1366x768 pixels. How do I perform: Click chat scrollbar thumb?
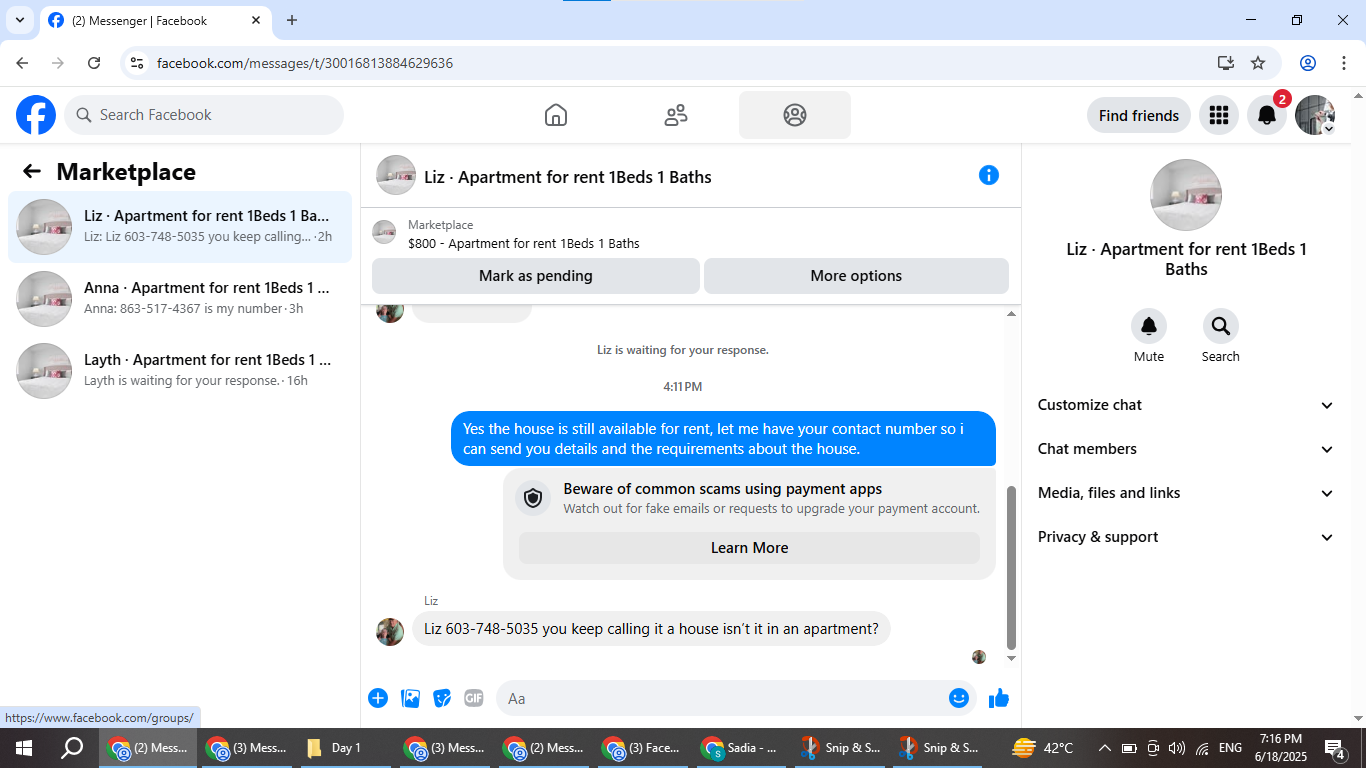pyautogui.click(x=1011, y=568)
